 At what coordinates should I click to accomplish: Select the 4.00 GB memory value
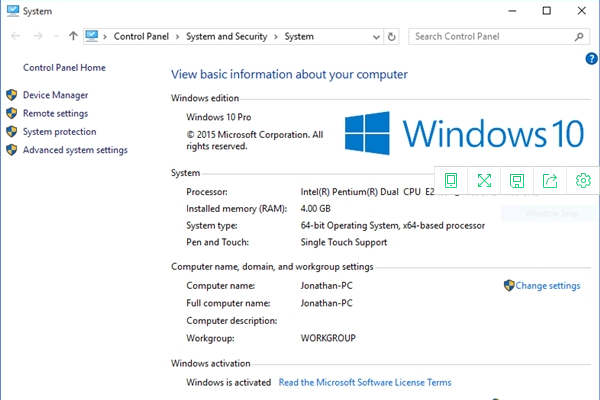click(315, 209)
